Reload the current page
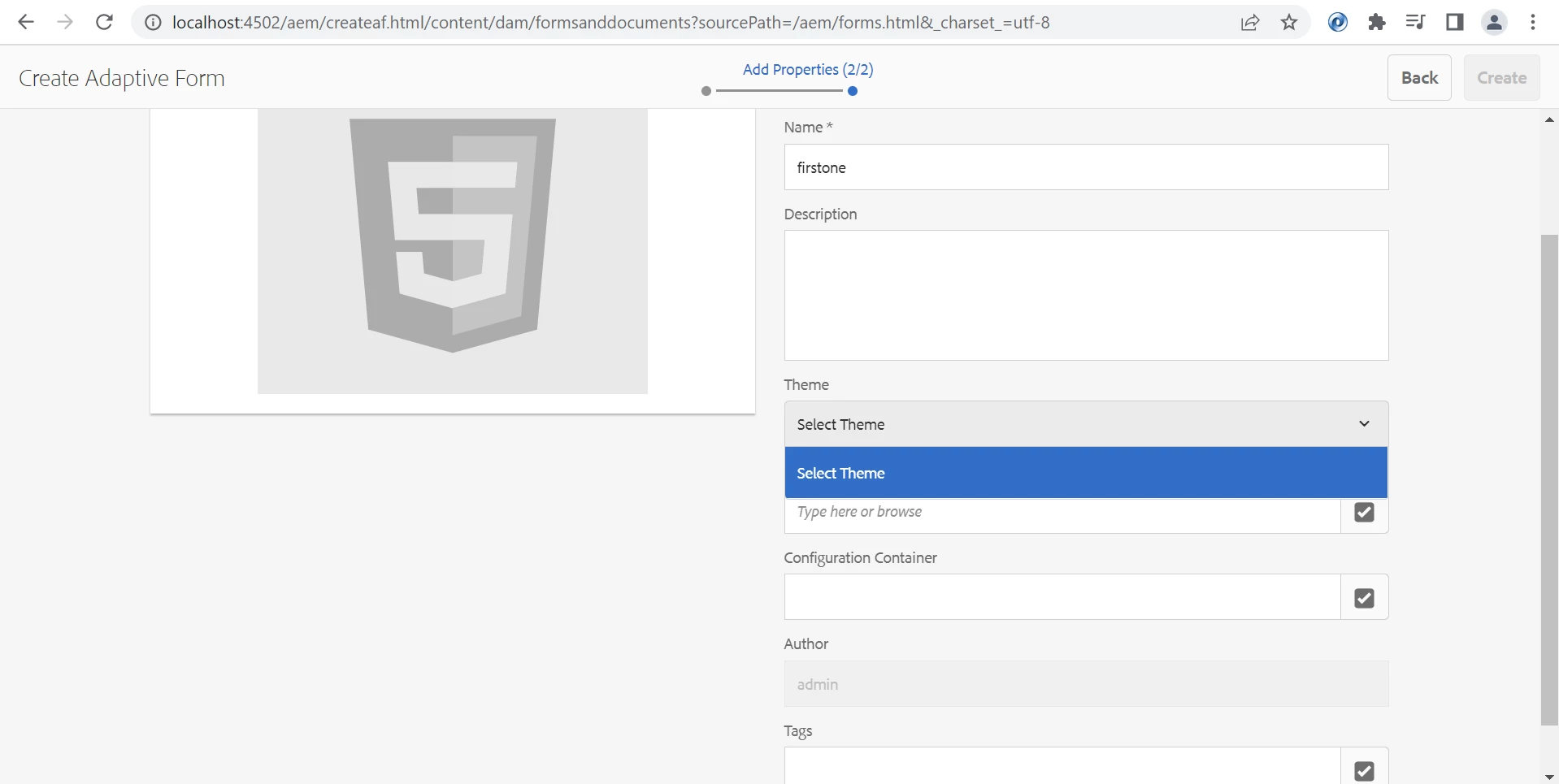 (104, 23)
